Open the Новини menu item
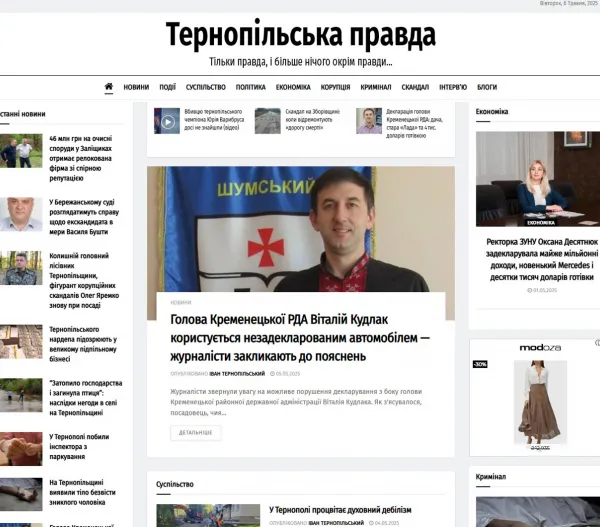The height and width of the screenshot is (527, 600). (x=136, y=87)
